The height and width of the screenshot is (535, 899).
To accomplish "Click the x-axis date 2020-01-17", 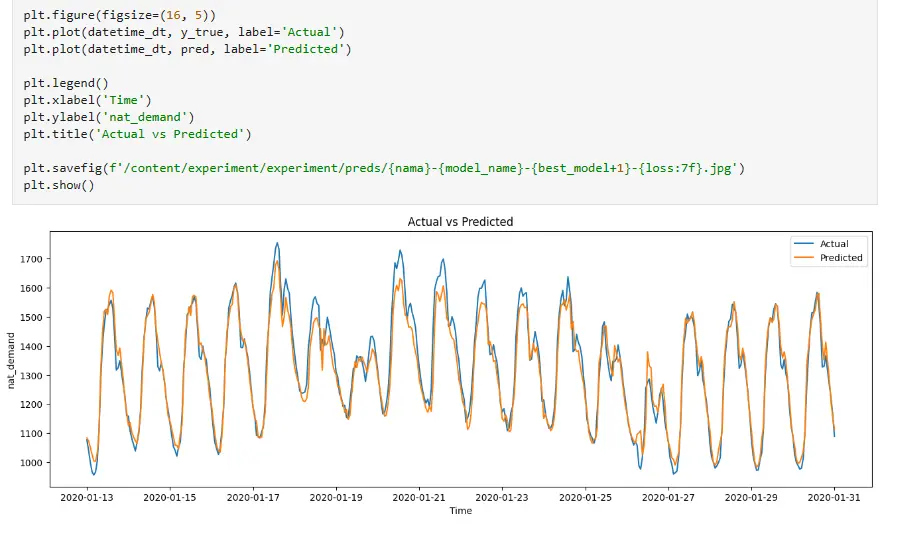I will (x=253, y=497).
